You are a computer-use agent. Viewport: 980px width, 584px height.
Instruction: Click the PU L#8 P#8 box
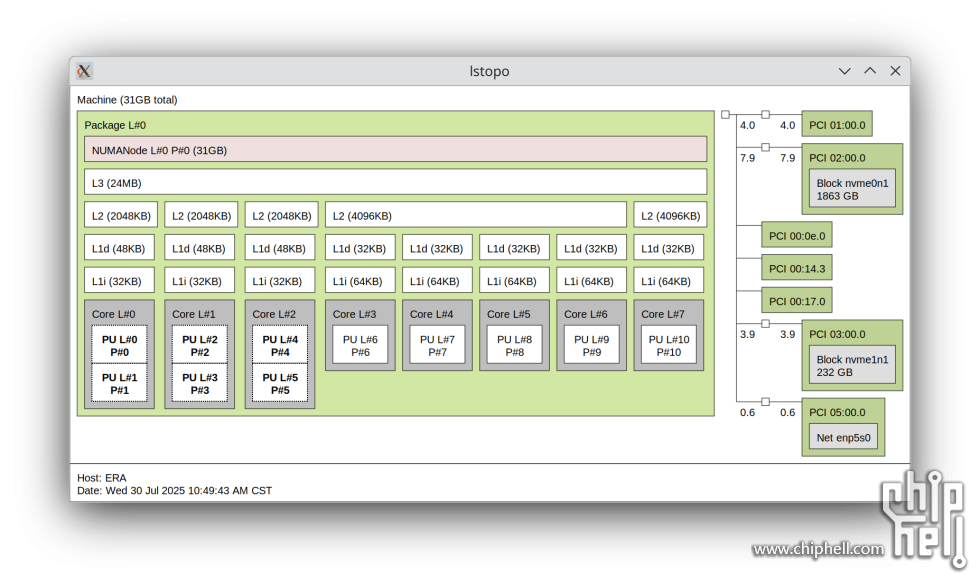pos(514,345)
